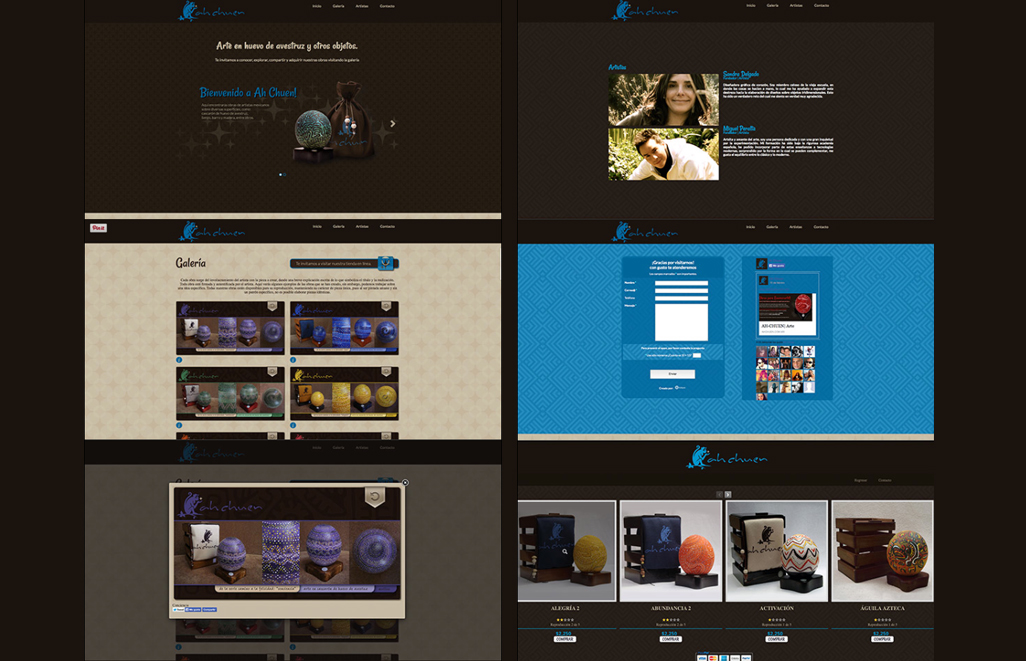Click the previous page arrow above the products
1026x661 pixels.
coord(719,494)
